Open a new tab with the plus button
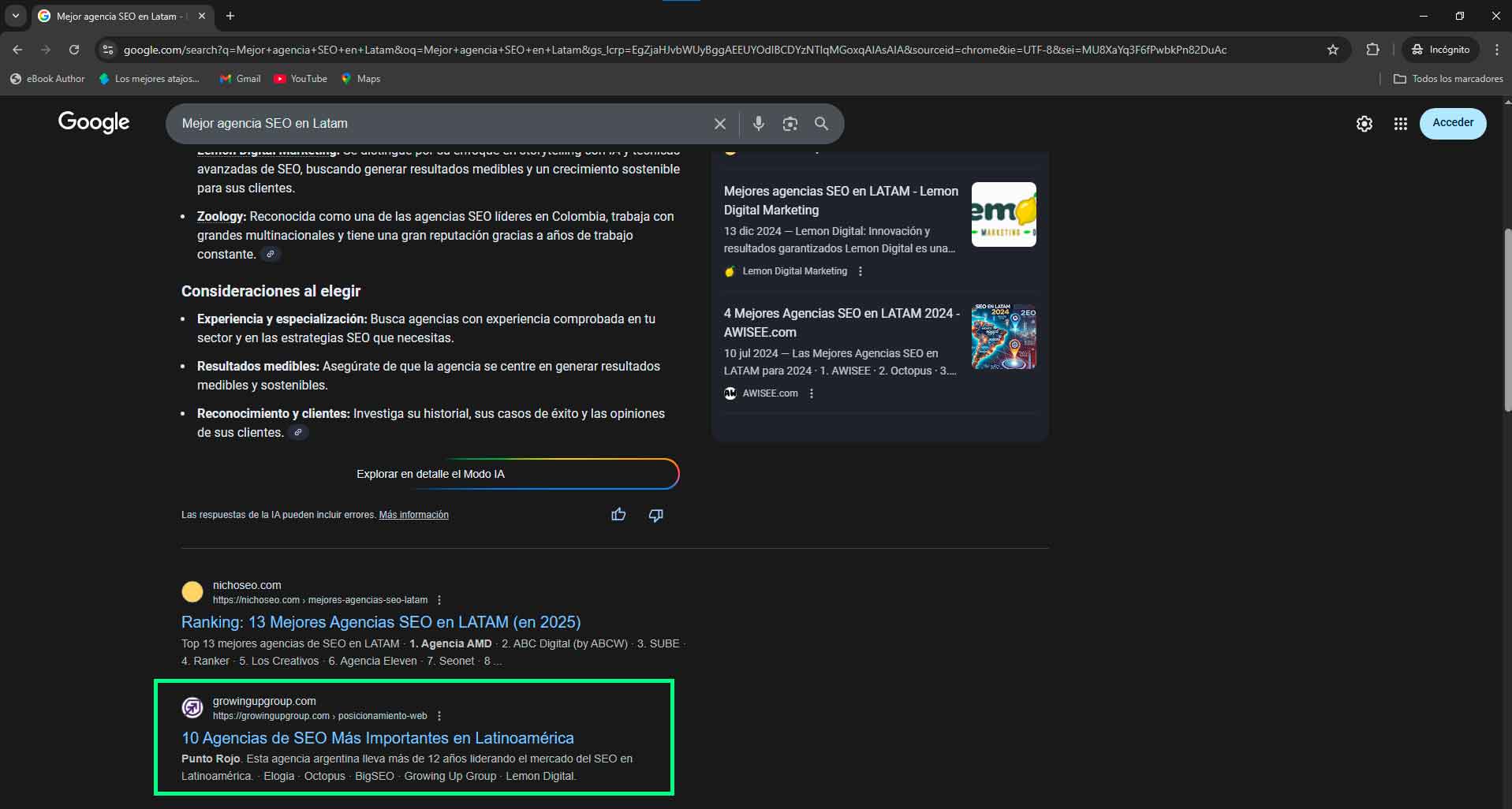The height and width of the screenshot is (809, 1512). (x=230, y=16)
